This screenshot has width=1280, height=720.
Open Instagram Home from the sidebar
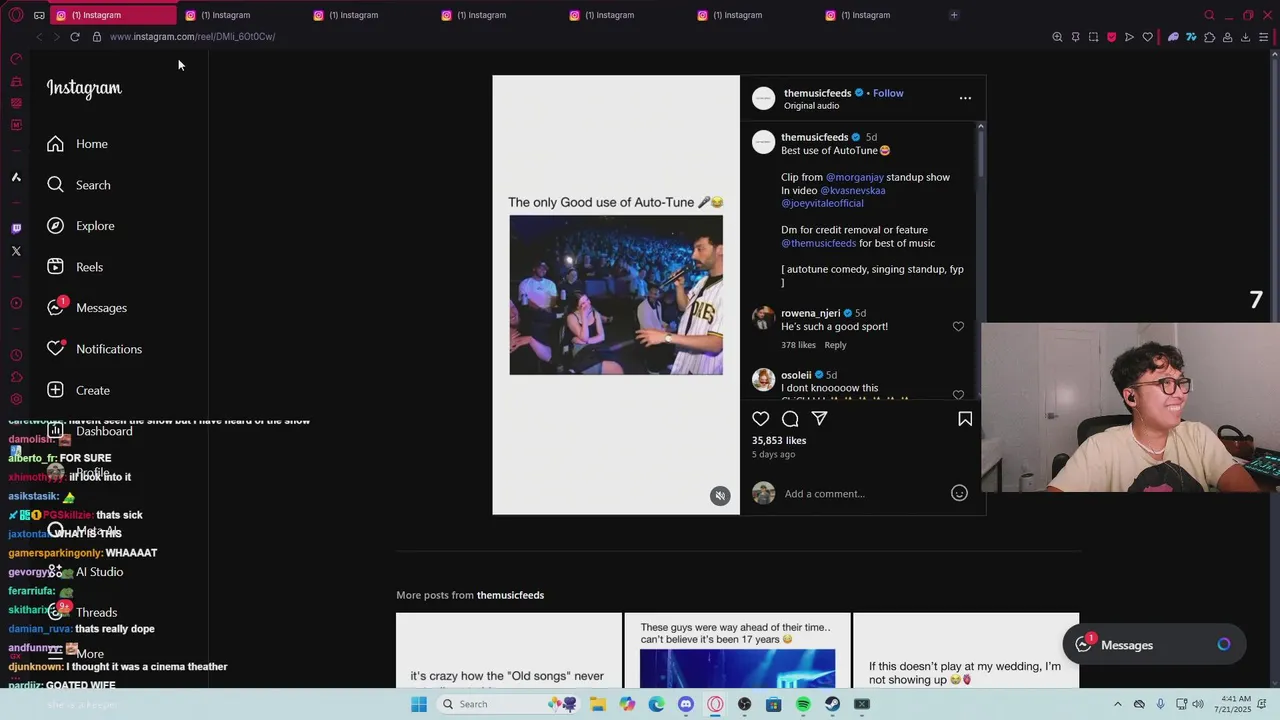pos(77,144)
